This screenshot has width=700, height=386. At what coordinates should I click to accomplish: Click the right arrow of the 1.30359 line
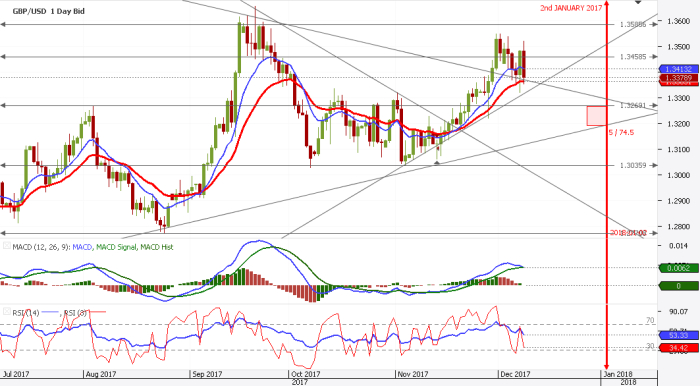pyautogui.click(x=654, y=166)
